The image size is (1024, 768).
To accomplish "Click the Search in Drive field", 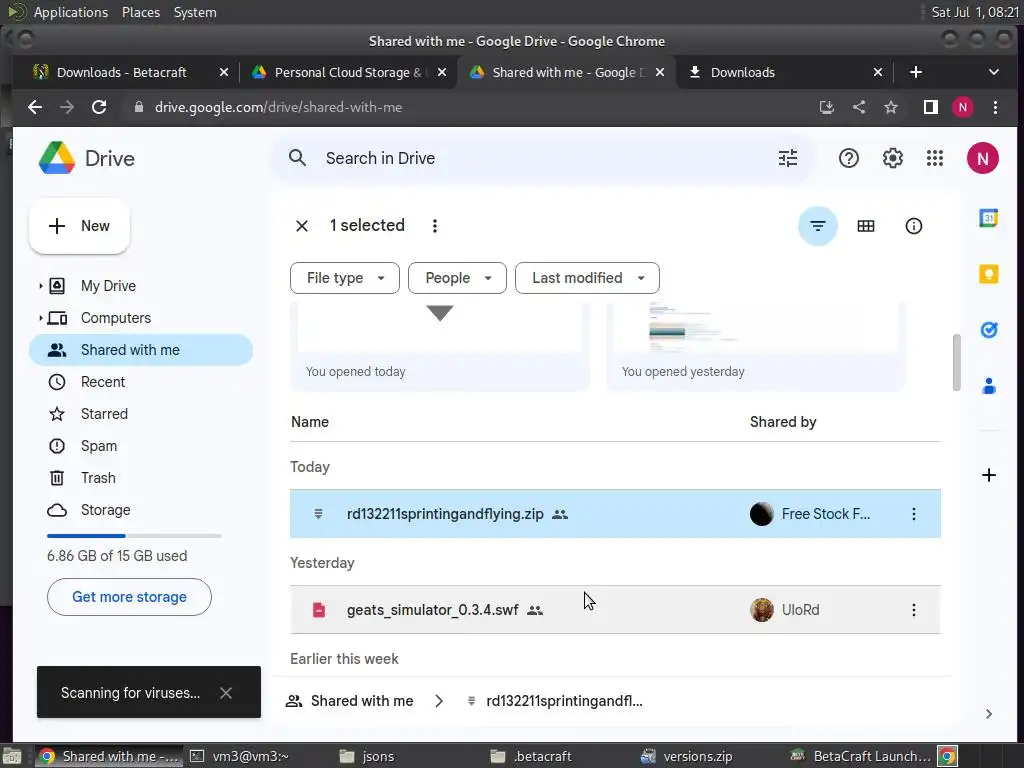I will pos(542,158).
